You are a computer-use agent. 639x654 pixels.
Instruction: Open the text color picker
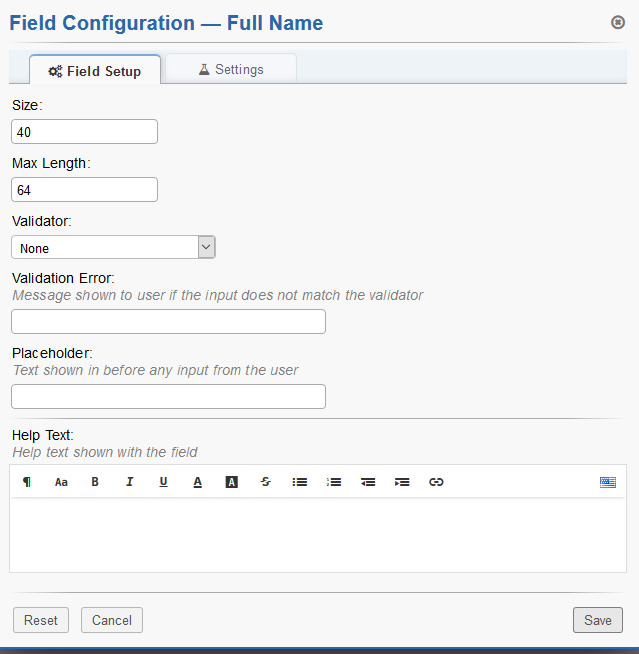(x=198, y=482)
